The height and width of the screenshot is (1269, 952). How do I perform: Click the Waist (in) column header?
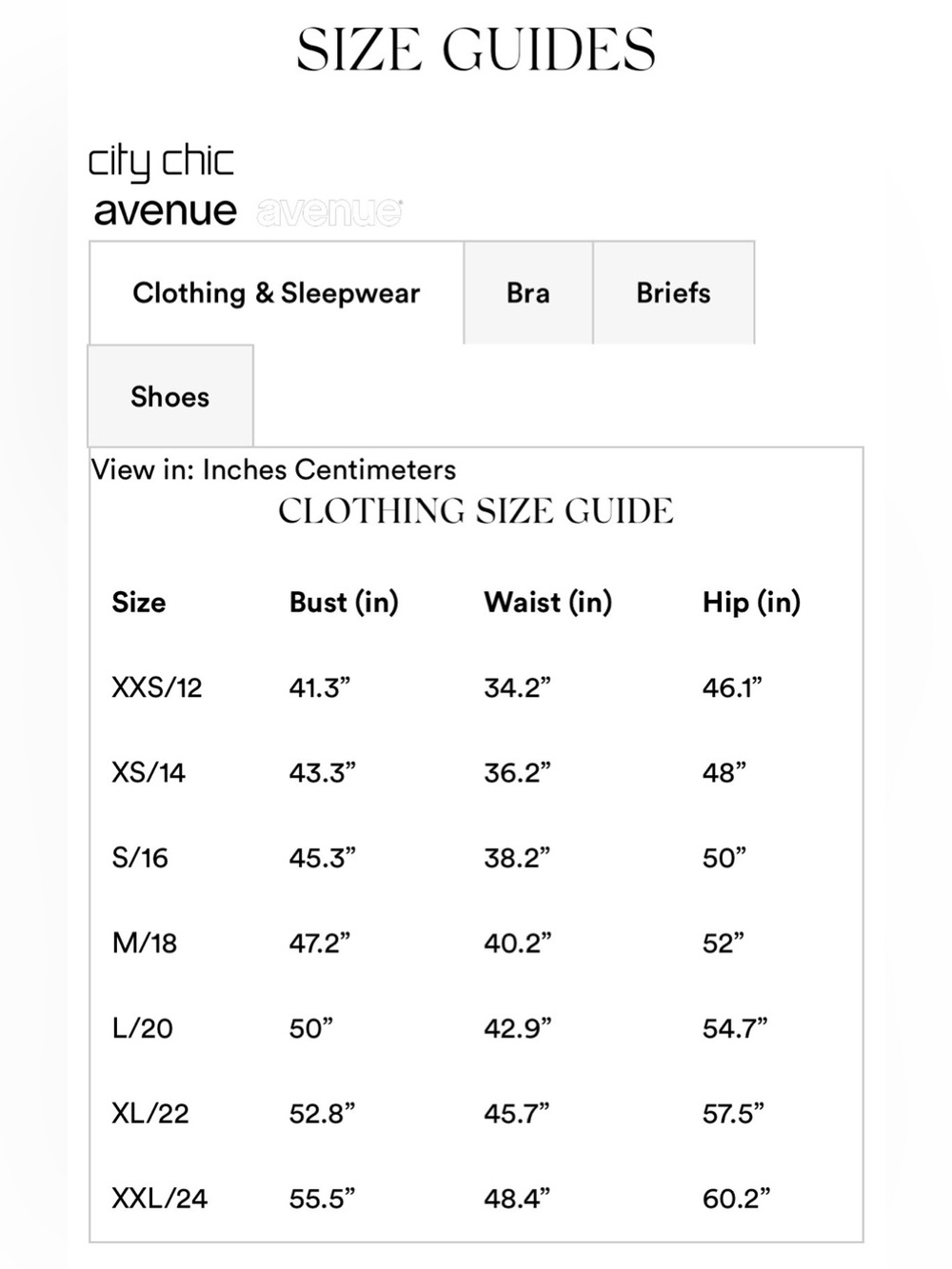548,603
